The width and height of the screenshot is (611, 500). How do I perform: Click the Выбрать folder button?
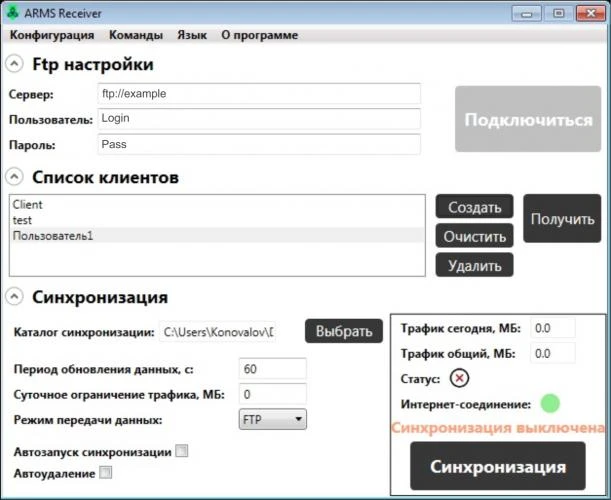coord(344,331)
